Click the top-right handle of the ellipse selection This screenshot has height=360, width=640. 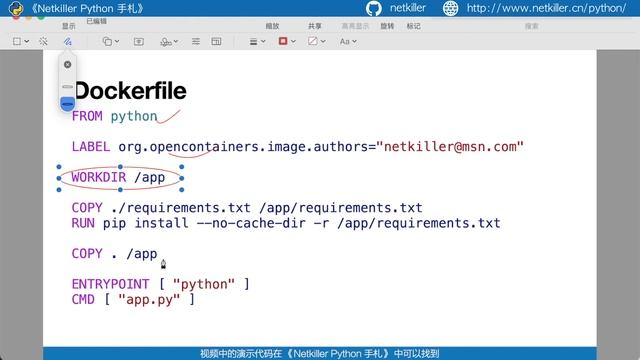182,167
